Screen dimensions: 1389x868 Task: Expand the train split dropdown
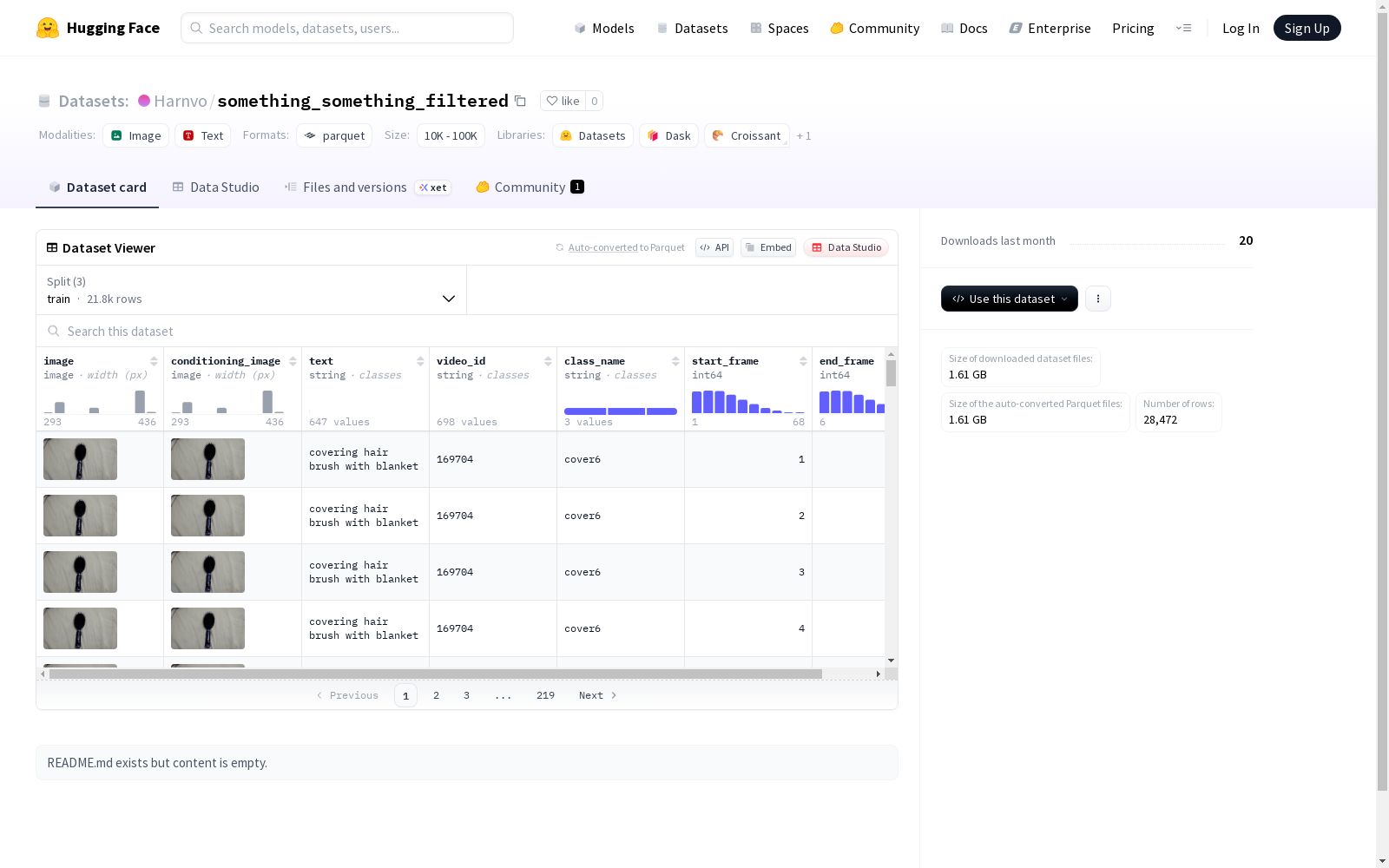(x=251, y=290)
